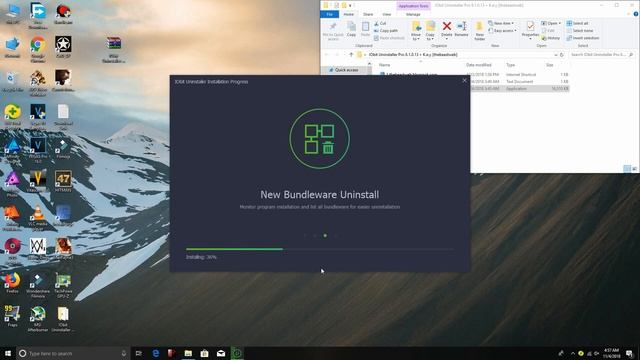Open the WinRAR archive on the desktop

coord(114,50)
